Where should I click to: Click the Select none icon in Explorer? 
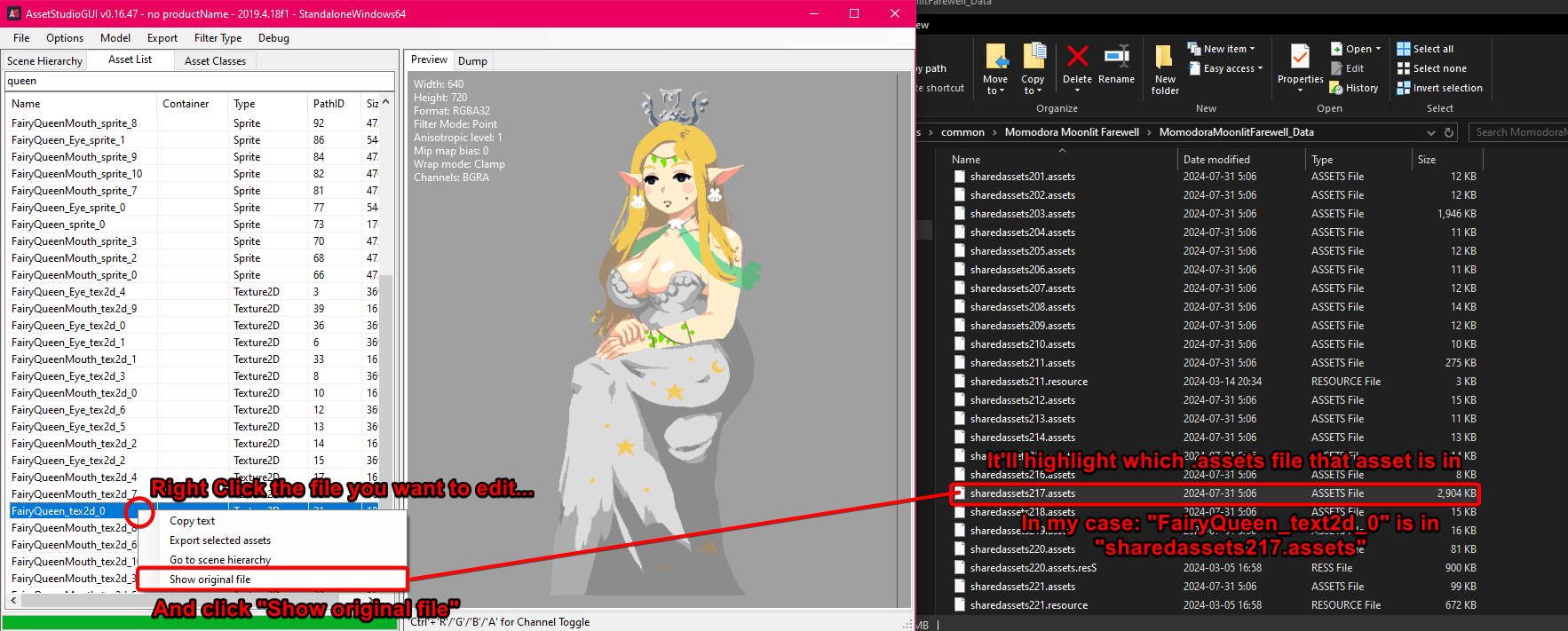click(1404, 68)
